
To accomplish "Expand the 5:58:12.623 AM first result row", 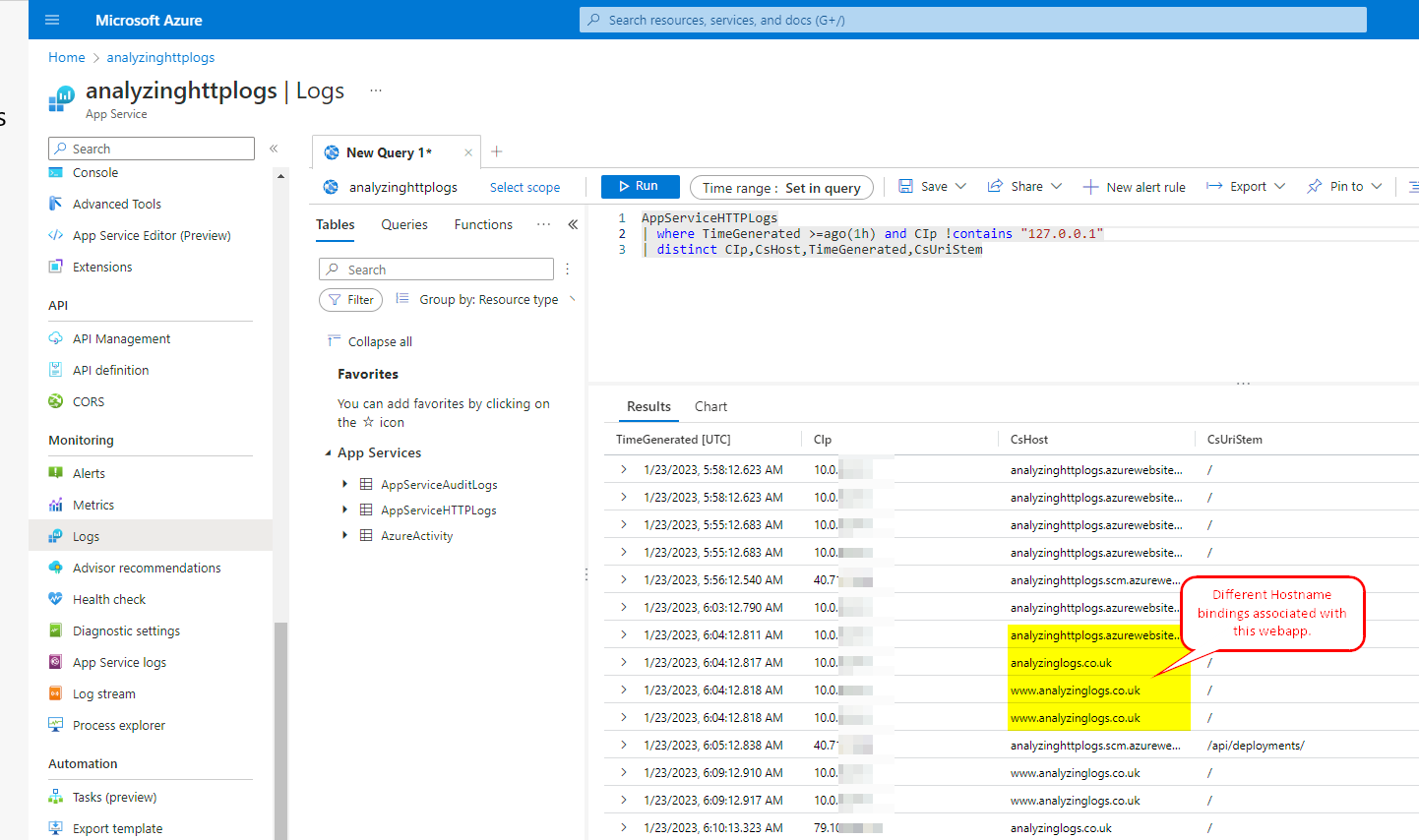I will 624,469.
